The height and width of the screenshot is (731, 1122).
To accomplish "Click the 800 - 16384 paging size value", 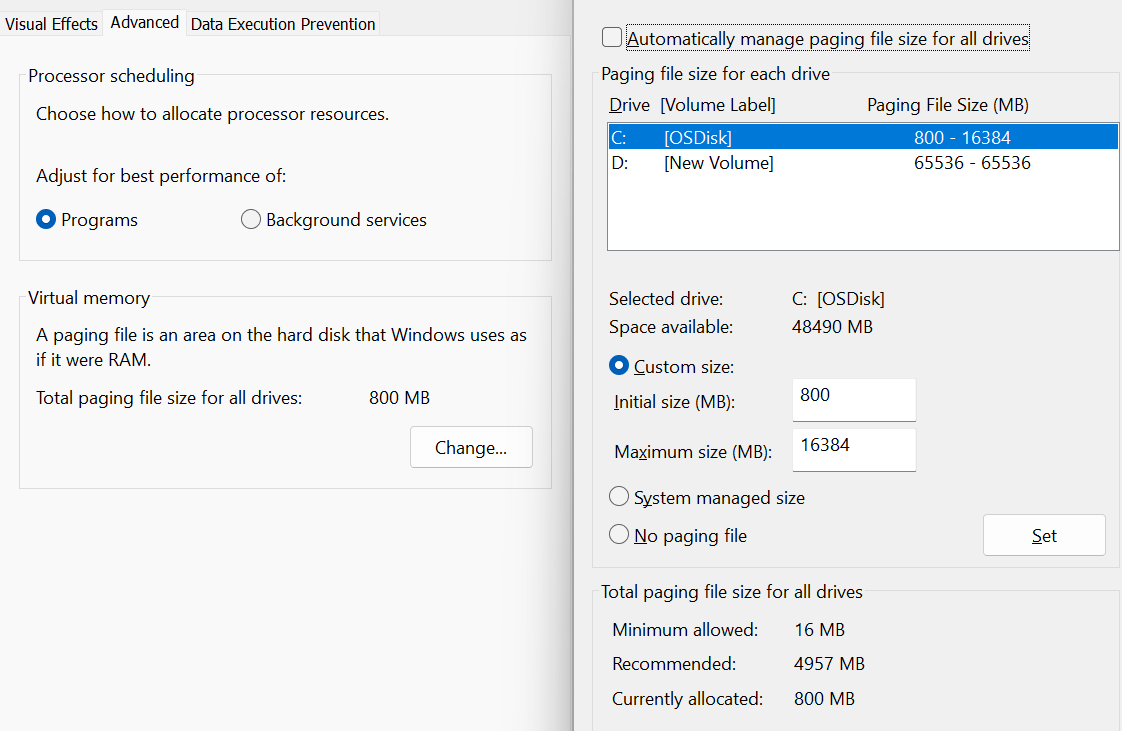I will (962, 137).
